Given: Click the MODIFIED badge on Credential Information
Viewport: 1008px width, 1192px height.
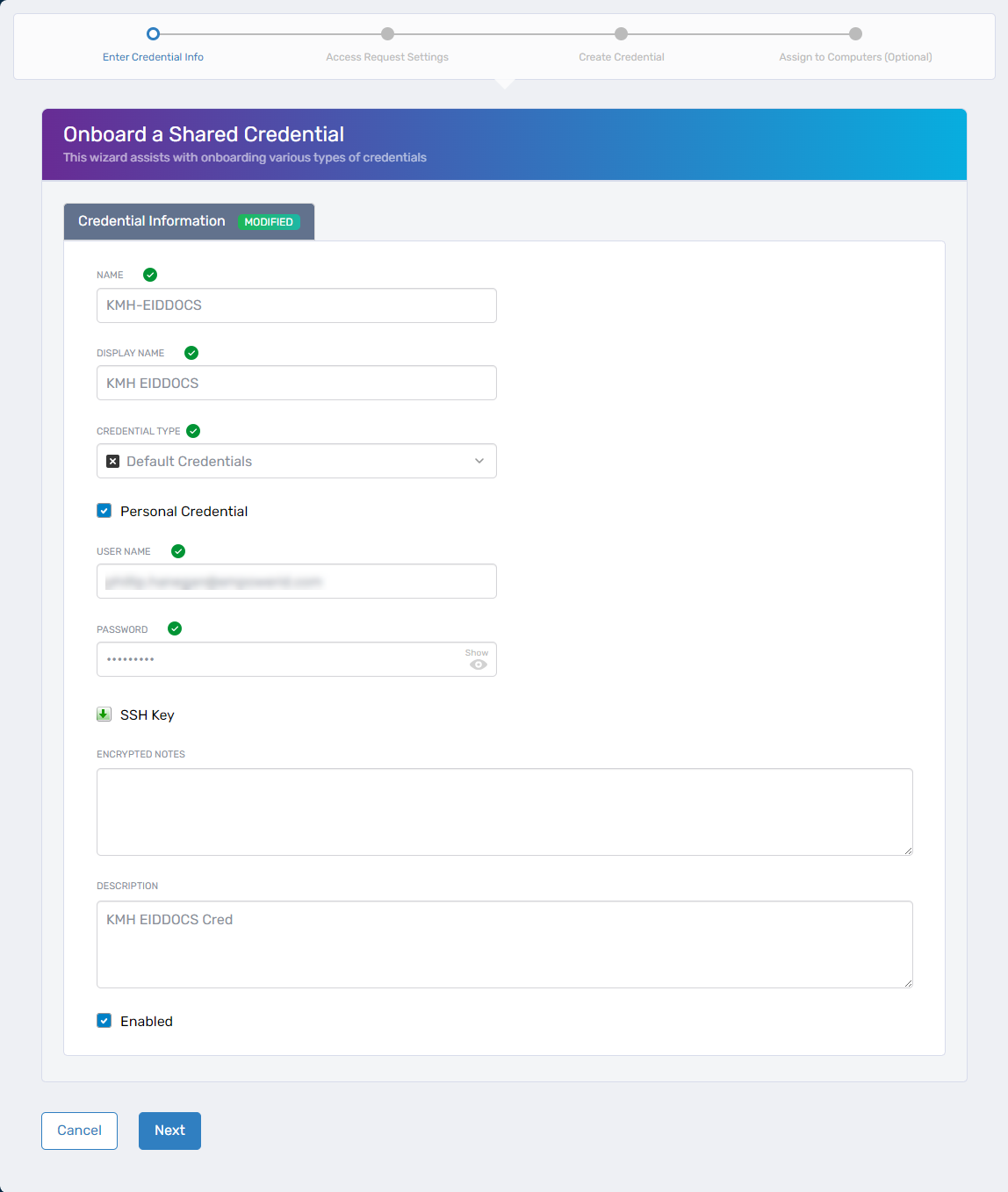Looking at the screenshot, I should 269,221.
